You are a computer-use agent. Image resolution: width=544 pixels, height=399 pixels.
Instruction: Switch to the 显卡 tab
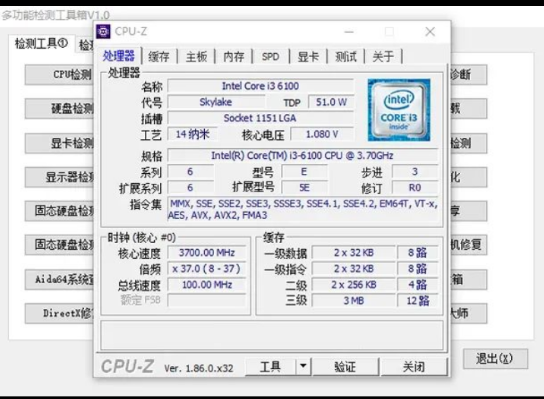coord(308,56)
